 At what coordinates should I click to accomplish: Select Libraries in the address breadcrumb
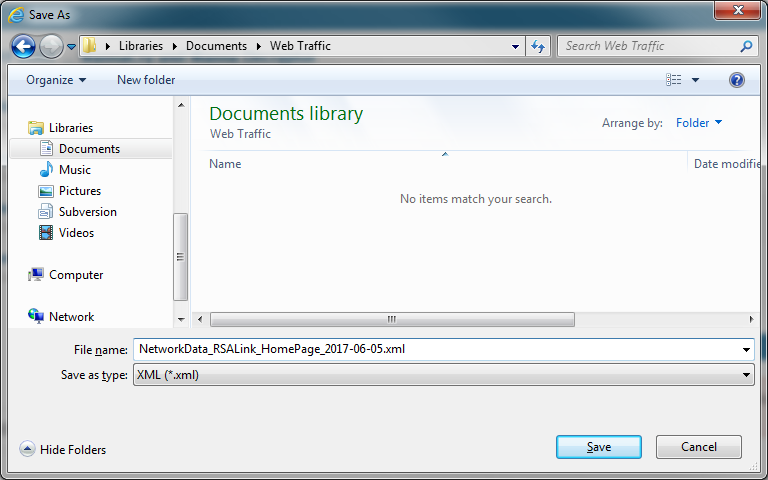pyautogui.click(x=141, y=46)
